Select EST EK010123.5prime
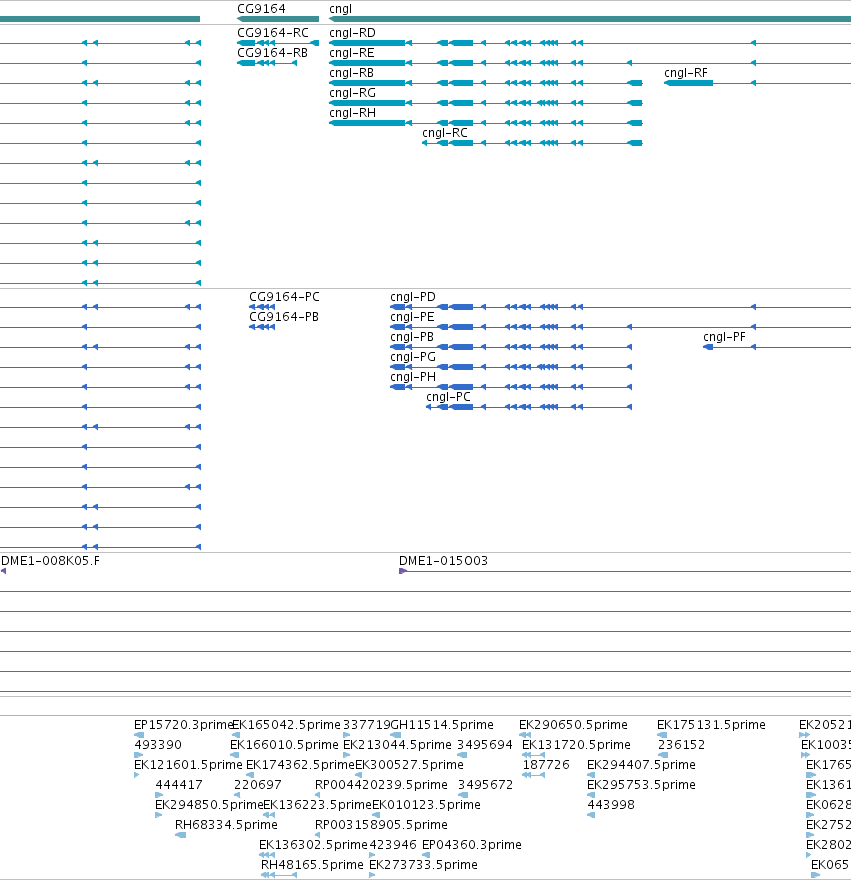Image resolution: width=851 pixels, height=880 pixels. tap(427, 805)
